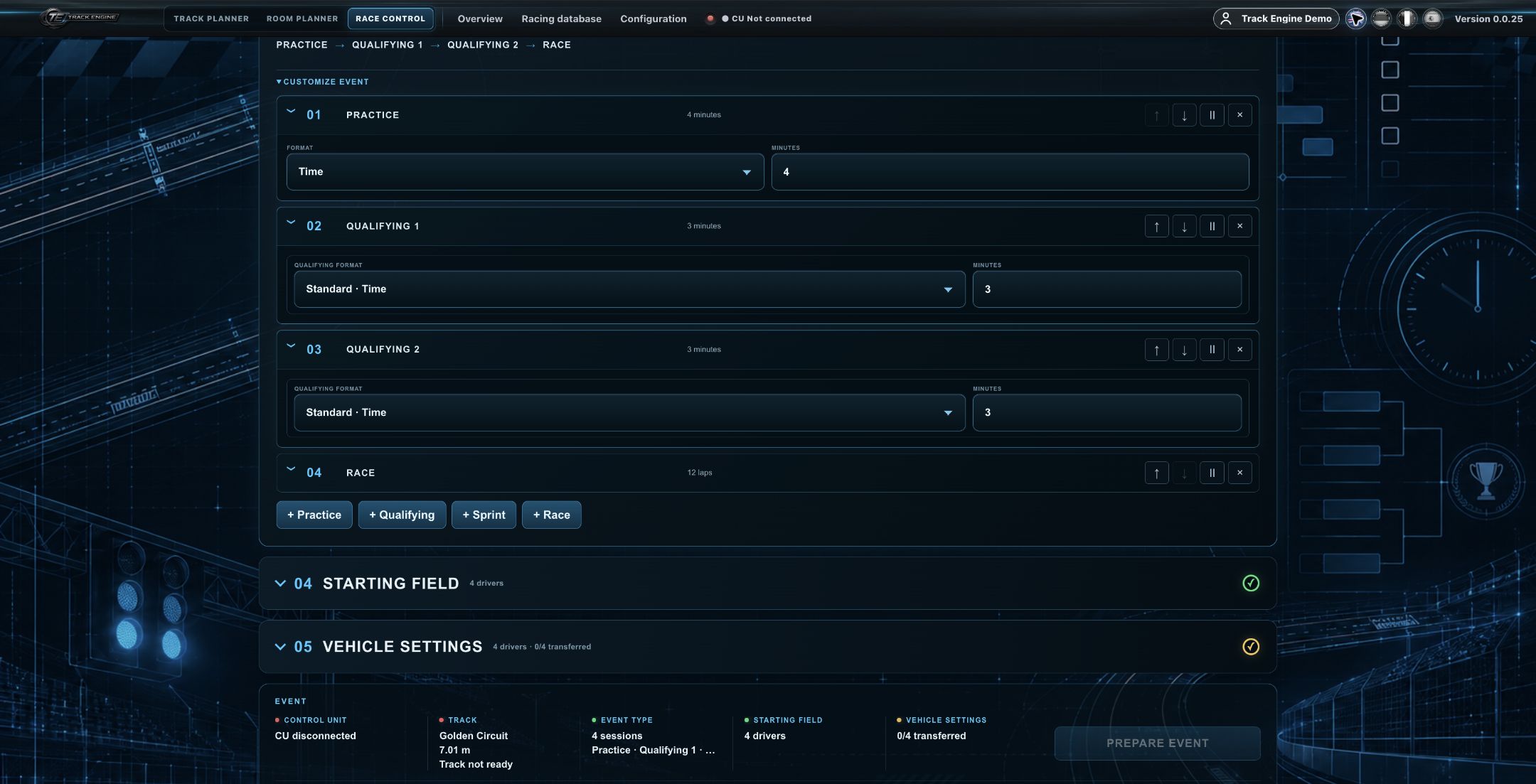
Task: Click the Prepare Event button
Action: tap(1157, 743)
